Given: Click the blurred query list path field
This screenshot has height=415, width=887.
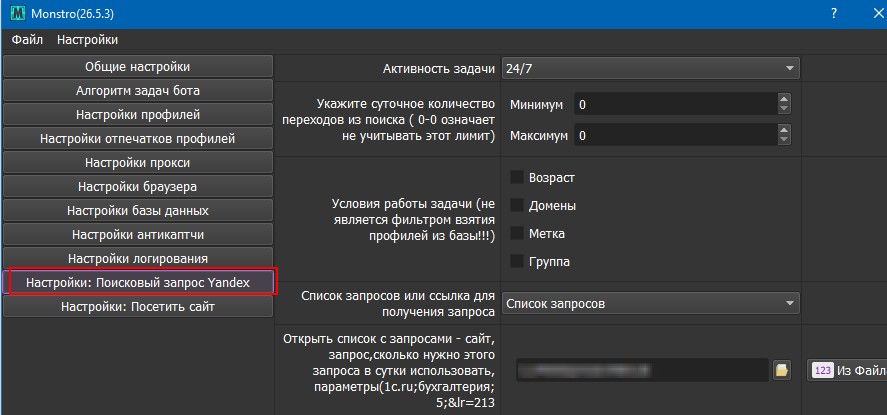Looking at the screenshot, I should tap(642, 370).
